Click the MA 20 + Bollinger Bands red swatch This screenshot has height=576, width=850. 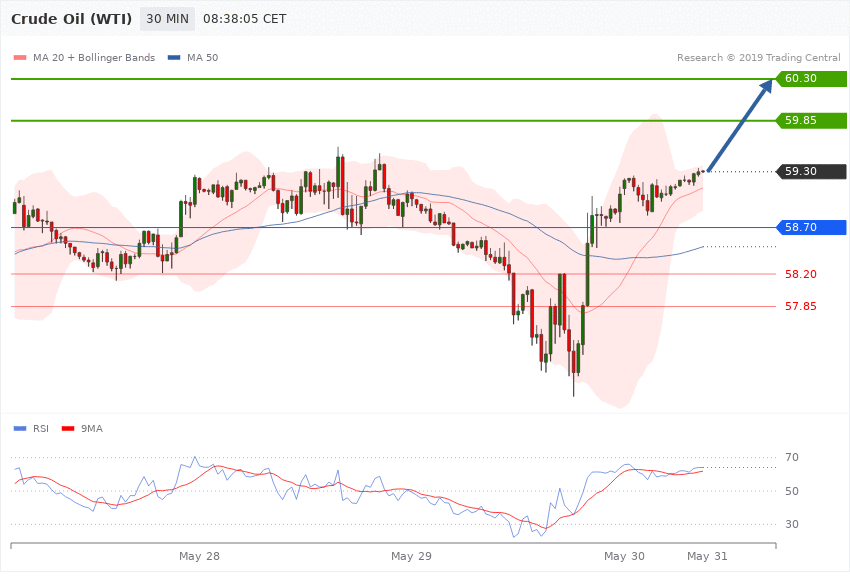click(x=20, y=57)
